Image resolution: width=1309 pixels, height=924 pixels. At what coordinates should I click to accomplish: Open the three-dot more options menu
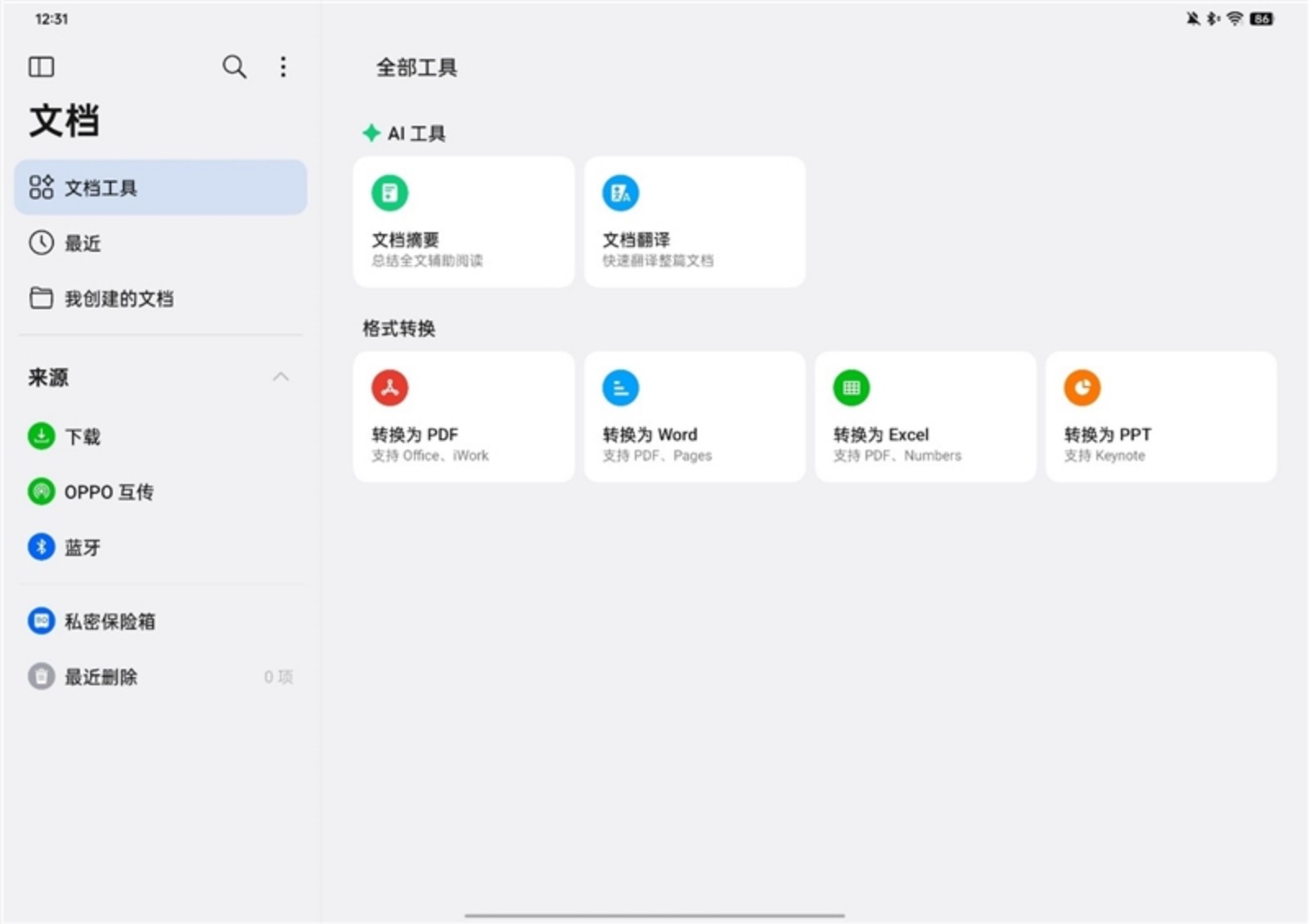283,67
